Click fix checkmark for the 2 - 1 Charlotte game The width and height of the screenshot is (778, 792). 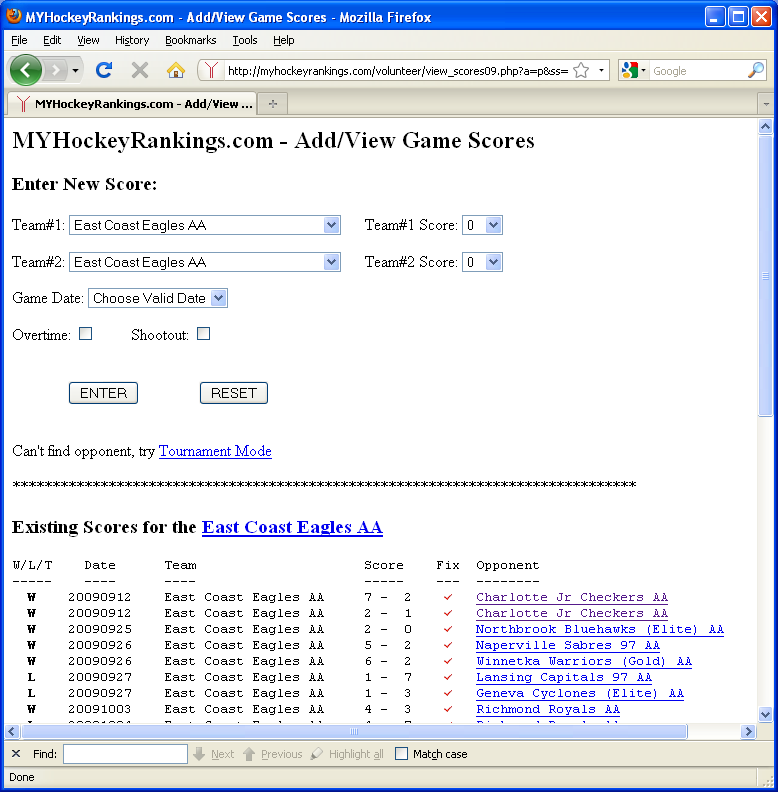[x=448, y=613]
